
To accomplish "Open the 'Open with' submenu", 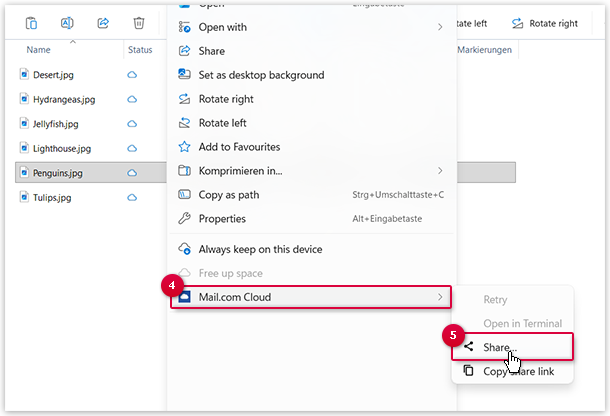I will [311, 27].
